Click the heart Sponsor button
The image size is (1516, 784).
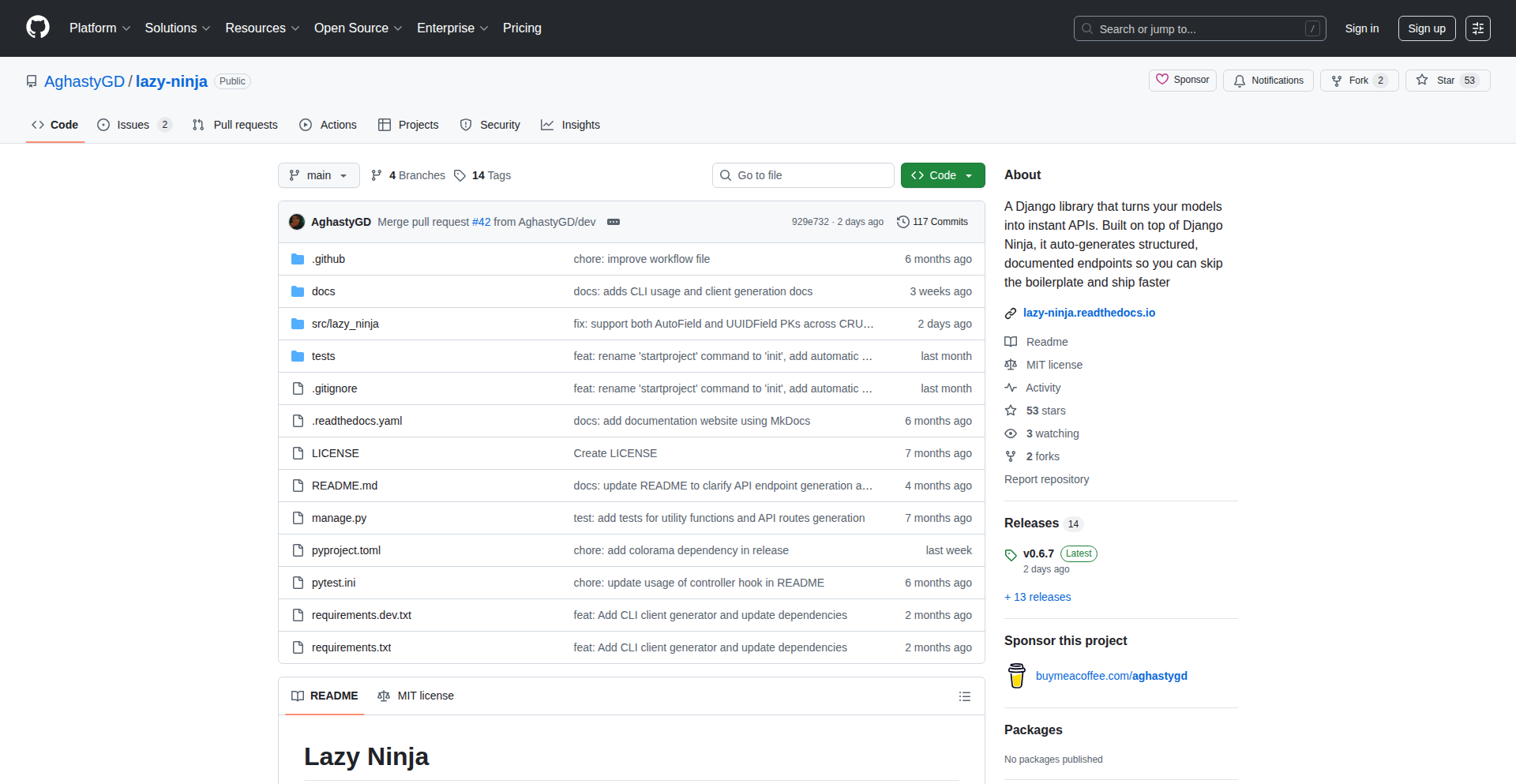coord(1183,80)
